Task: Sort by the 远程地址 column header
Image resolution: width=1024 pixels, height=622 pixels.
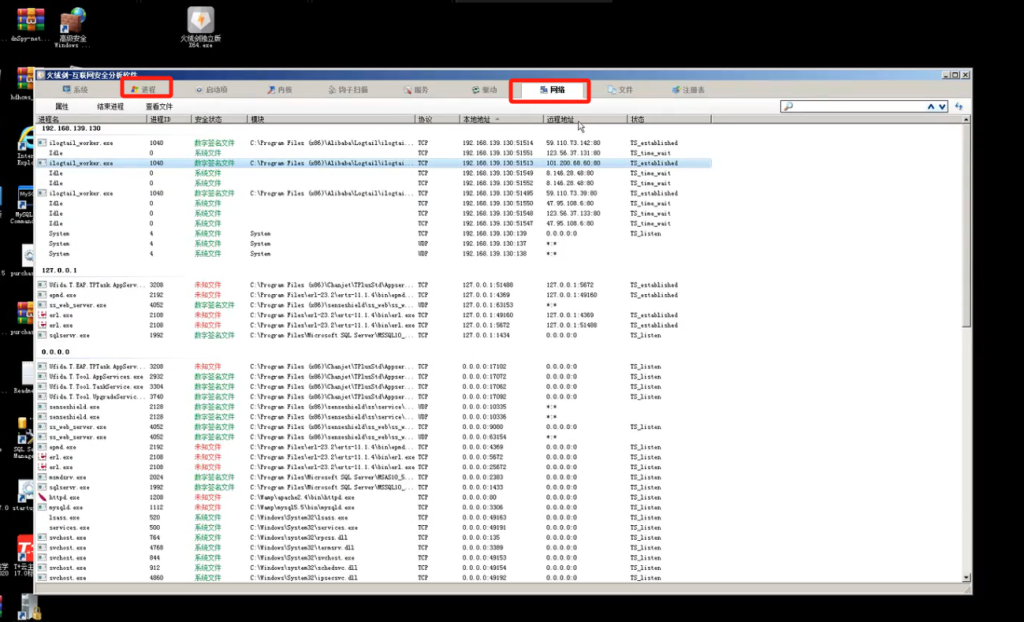Action: (x=585, y=120)
